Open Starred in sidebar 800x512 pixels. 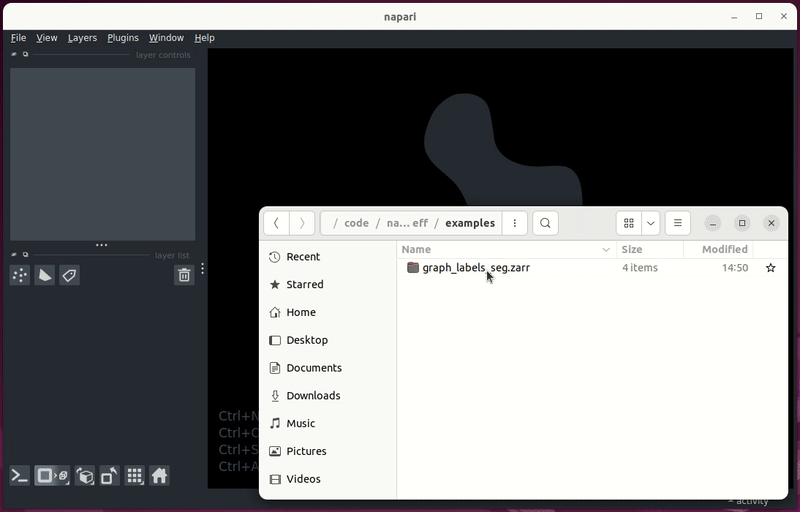pyautogui.click(x=328, y=285)
